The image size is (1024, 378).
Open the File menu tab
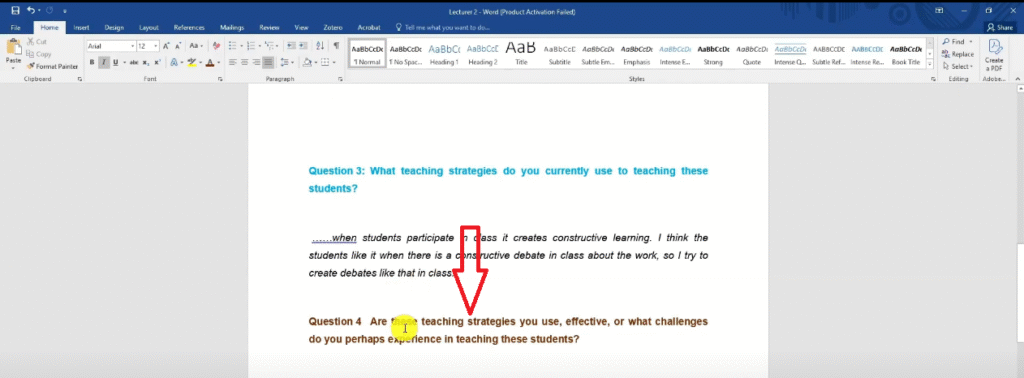16,28
